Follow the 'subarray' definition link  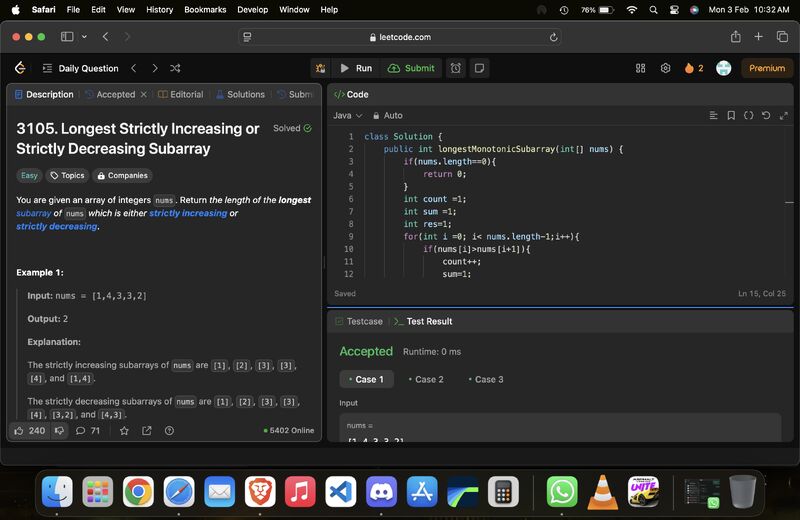point(34,213)
